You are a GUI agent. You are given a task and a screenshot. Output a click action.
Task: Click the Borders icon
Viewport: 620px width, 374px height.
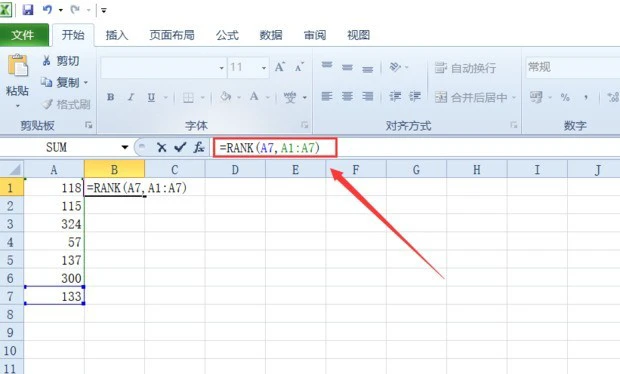188,97
